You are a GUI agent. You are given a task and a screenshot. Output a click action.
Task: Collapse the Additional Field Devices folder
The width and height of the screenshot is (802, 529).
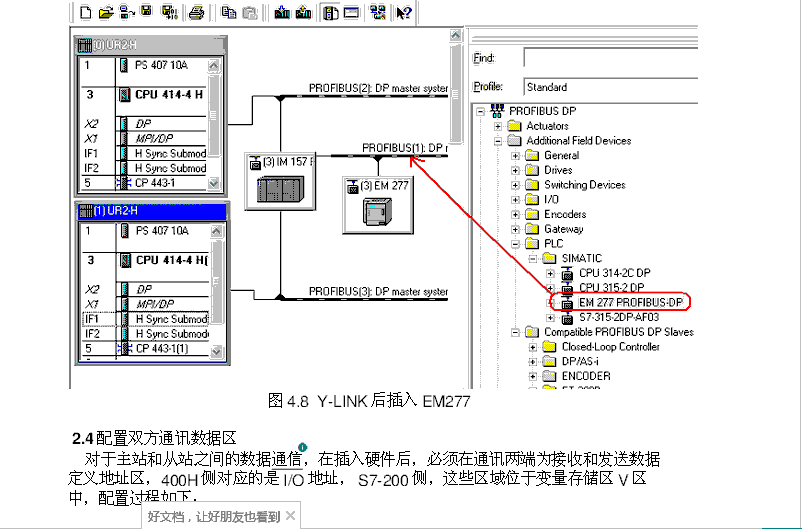[x=498, y=141]
